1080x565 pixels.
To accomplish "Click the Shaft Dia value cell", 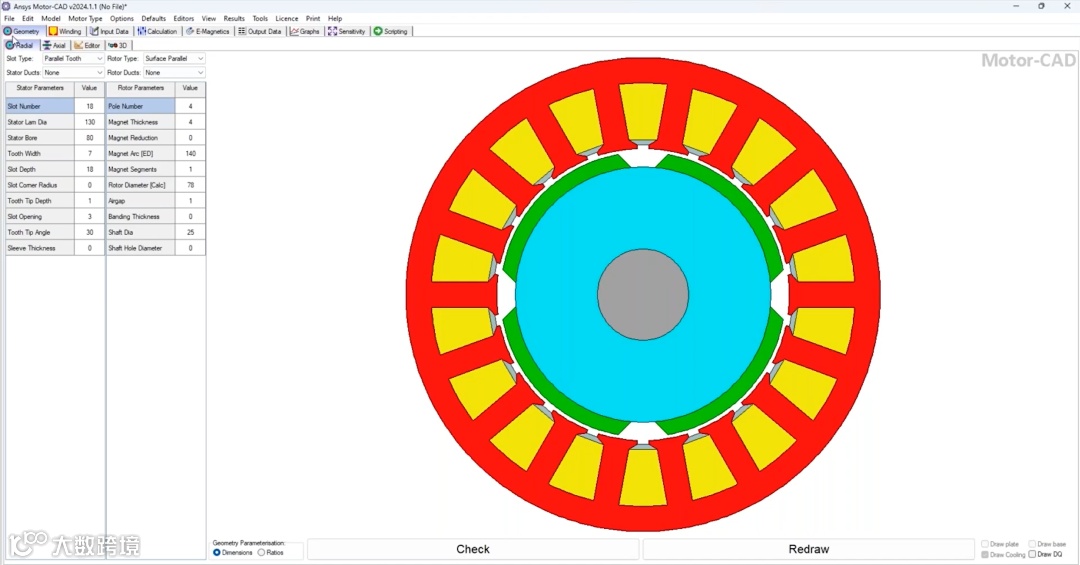I will click(x=190, y=232).
